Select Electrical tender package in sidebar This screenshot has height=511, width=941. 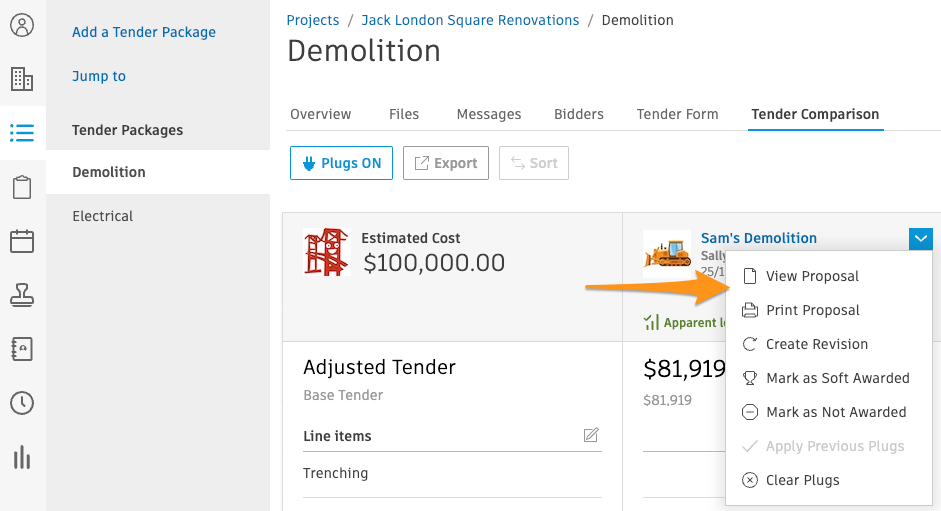103,216
